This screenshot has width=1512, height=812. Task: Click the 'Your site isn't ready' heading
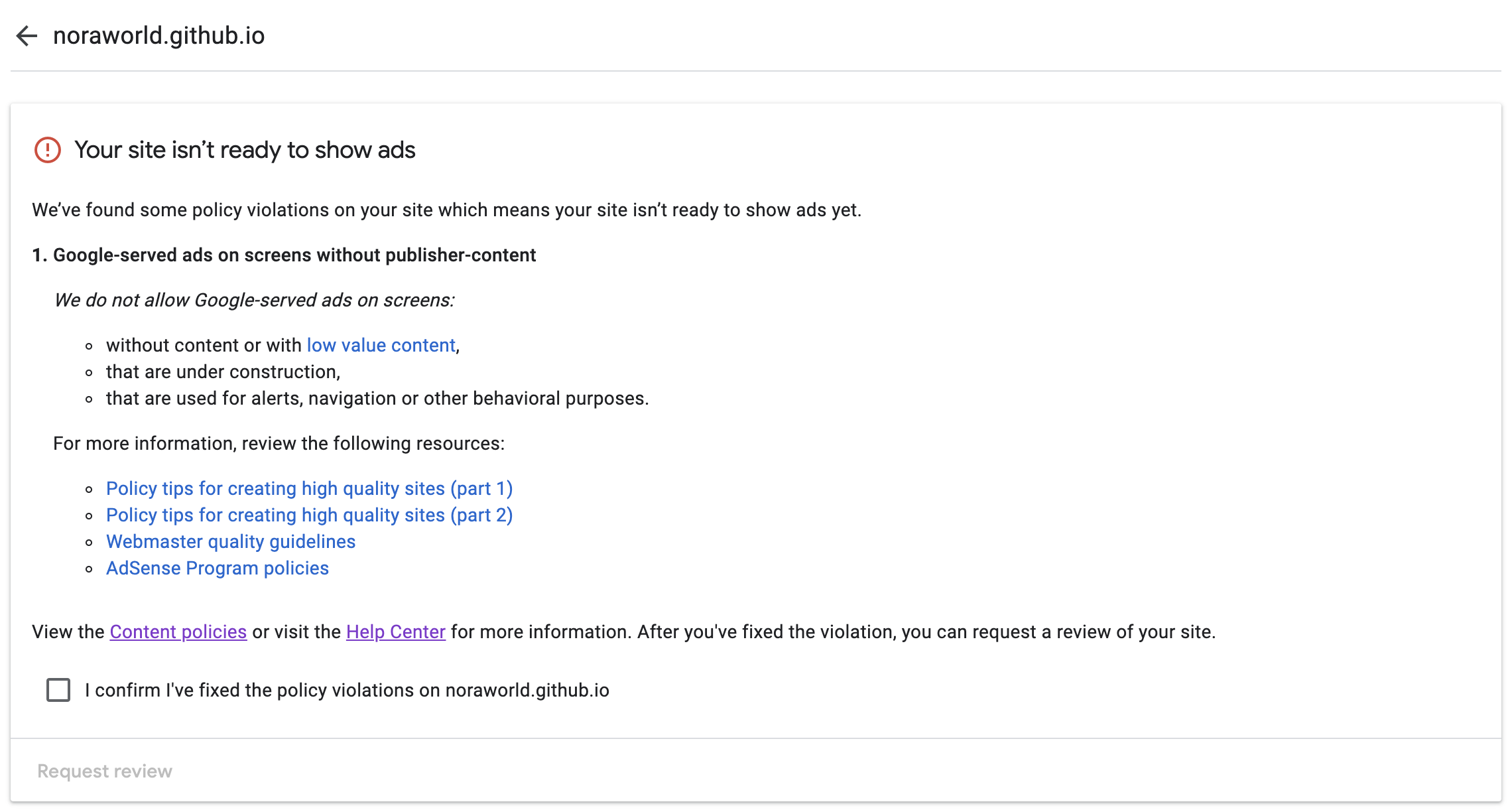tap(245, 150)
